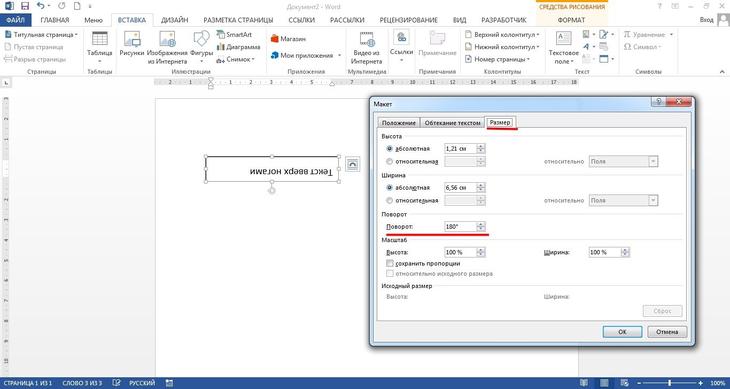Insert a Диаграмма chart
The height and width of the screenshot is (389, 730).
tap(238, 47)
